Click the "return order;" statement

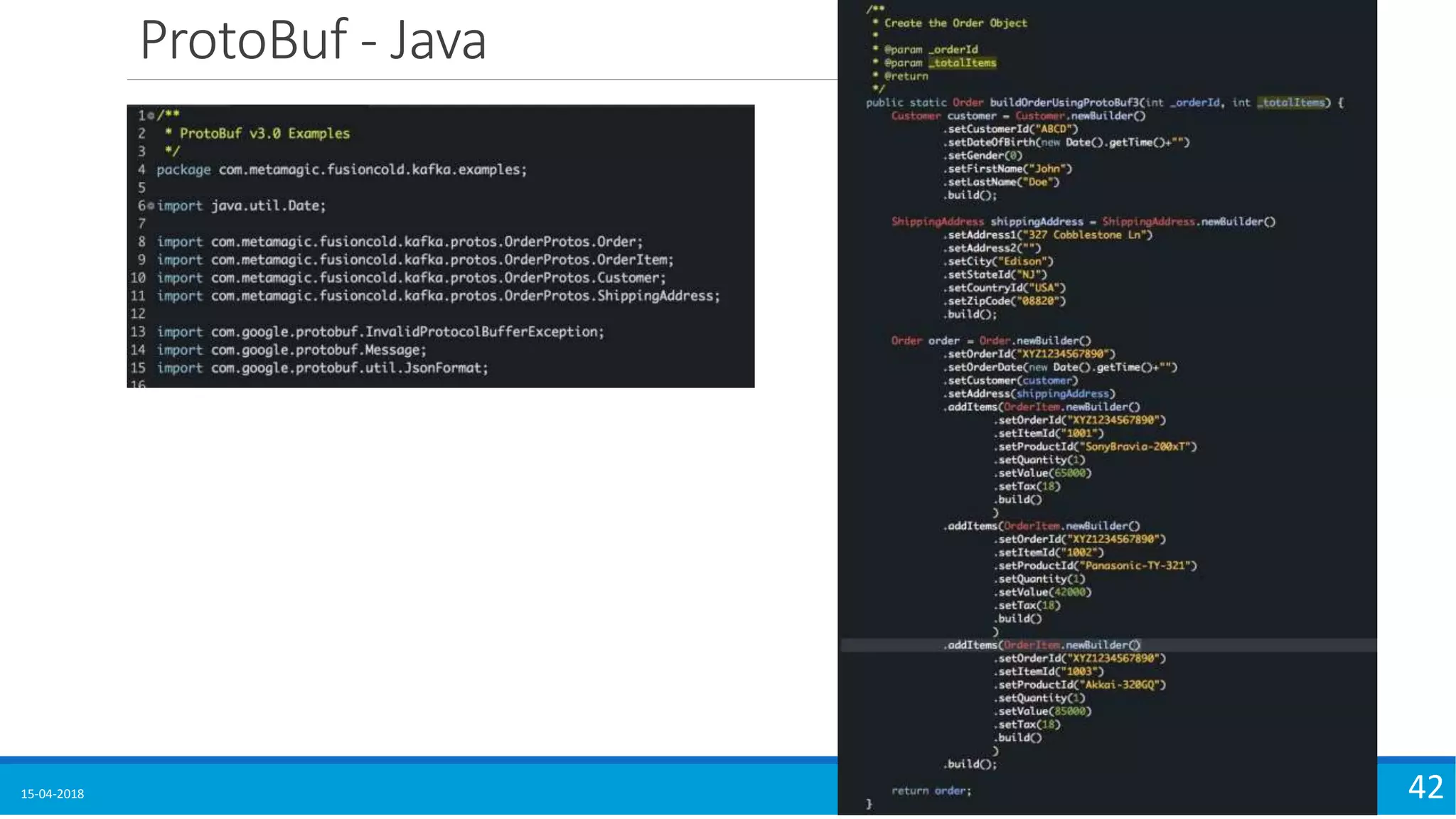(931, 791)
